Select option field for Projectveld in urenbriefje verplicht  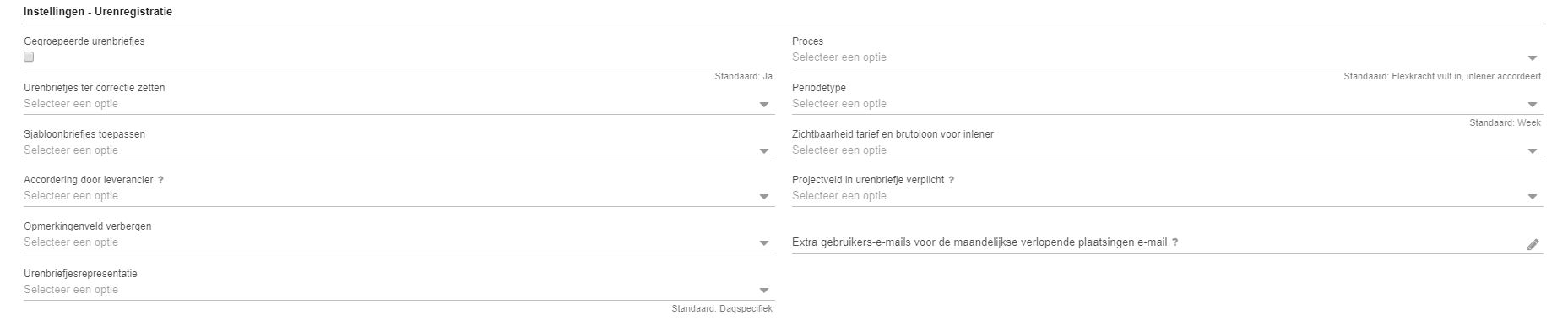tap(1167, 196)
